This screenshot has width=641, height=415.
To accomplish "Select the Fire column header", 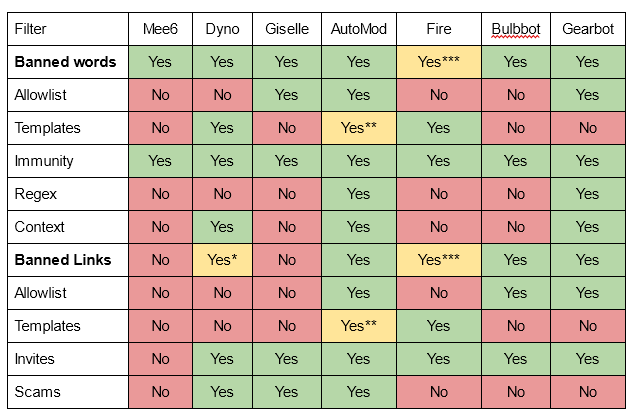I will [x=438, y=29].
